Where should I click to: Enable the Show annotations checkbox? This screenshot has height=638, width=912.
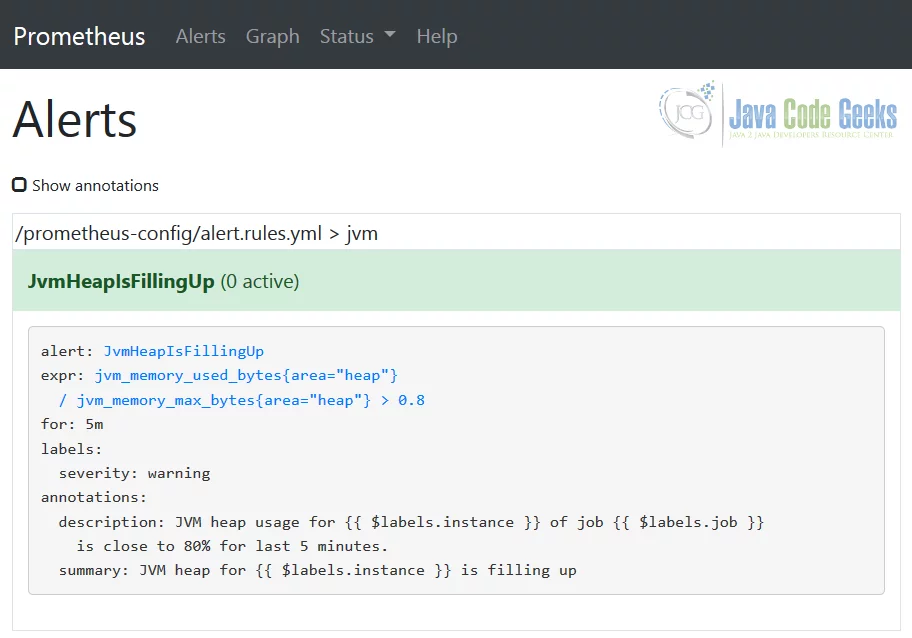(x=19, y=185)
